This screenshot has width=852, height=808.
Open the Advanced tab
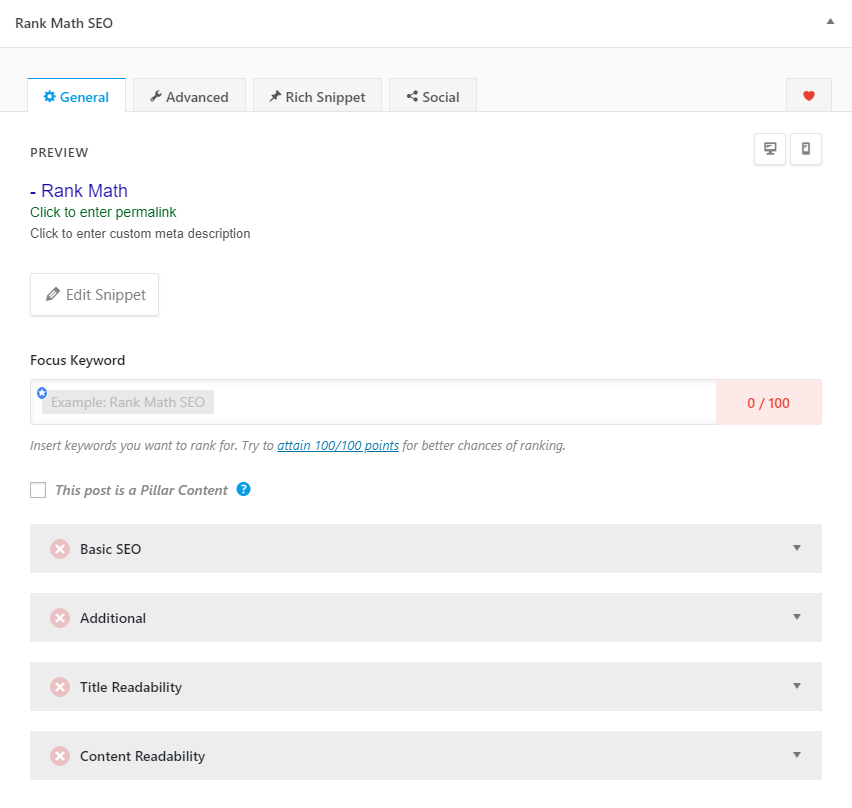coord(189,96)
